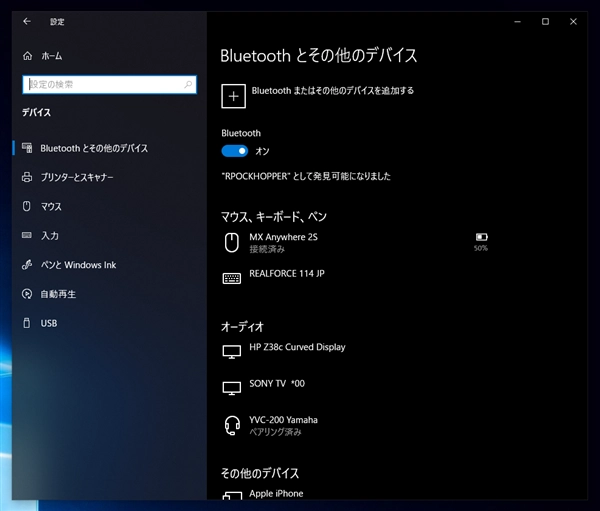Click the 50% battery level text

pos(481,248)
